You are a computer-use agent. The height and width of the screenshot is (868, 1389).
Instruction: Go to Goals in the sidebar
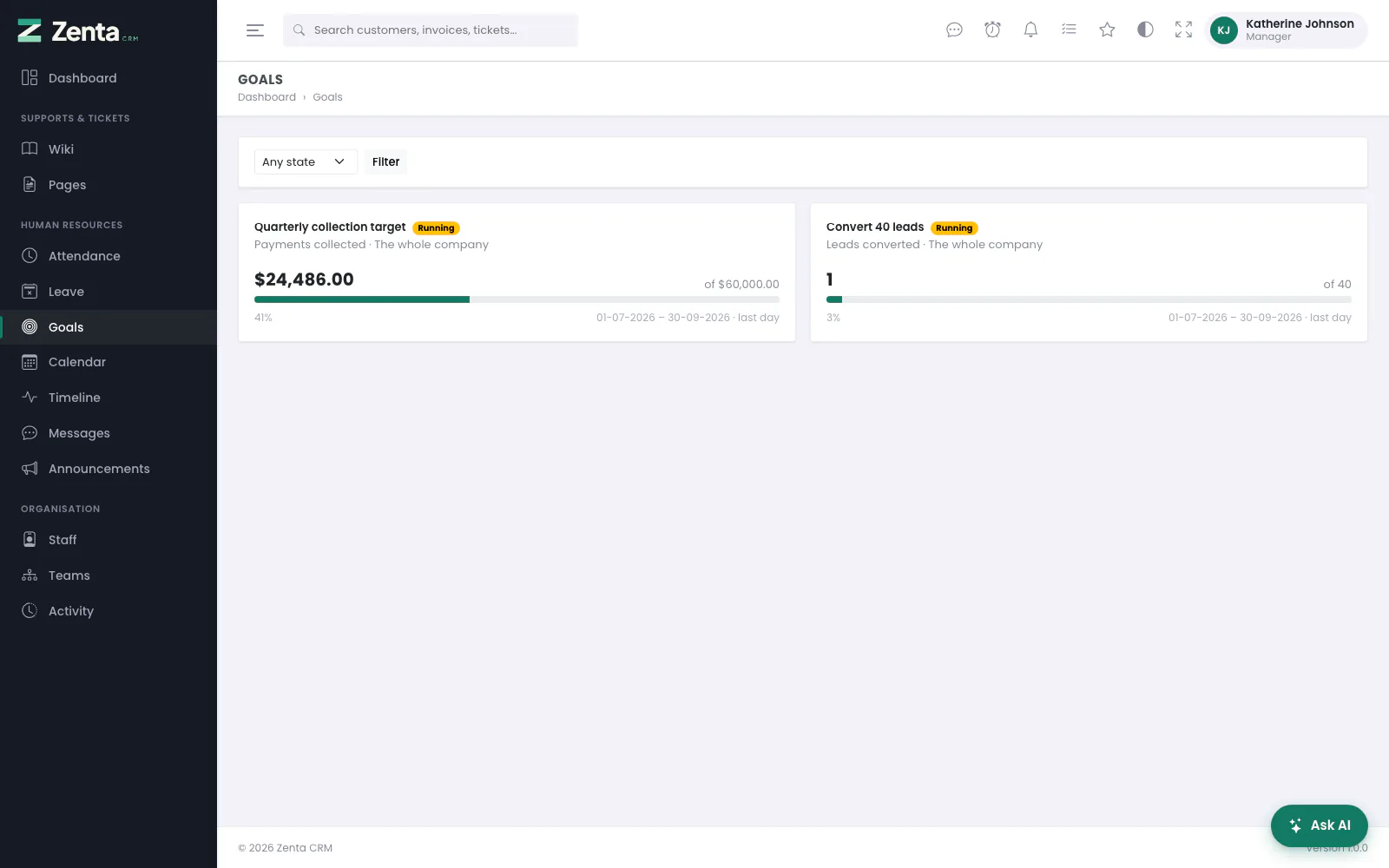point(109,327)
